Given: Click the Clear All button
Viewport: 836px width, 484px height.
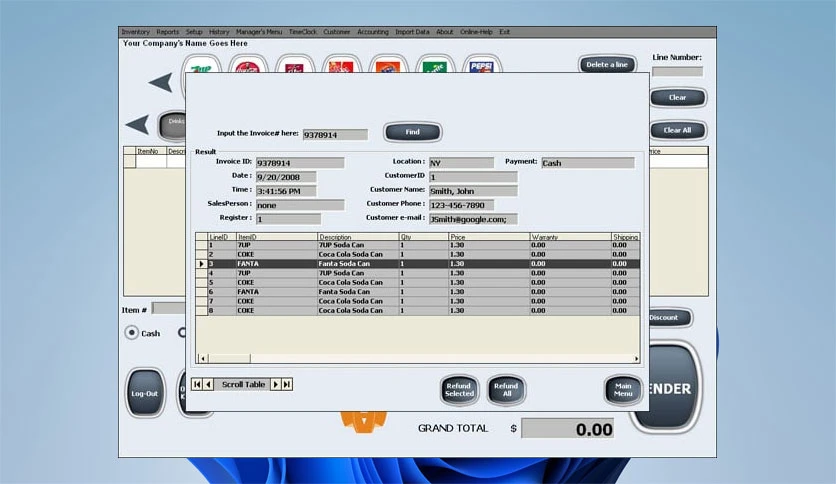Looking at the screenshot, I should [678, 130].
